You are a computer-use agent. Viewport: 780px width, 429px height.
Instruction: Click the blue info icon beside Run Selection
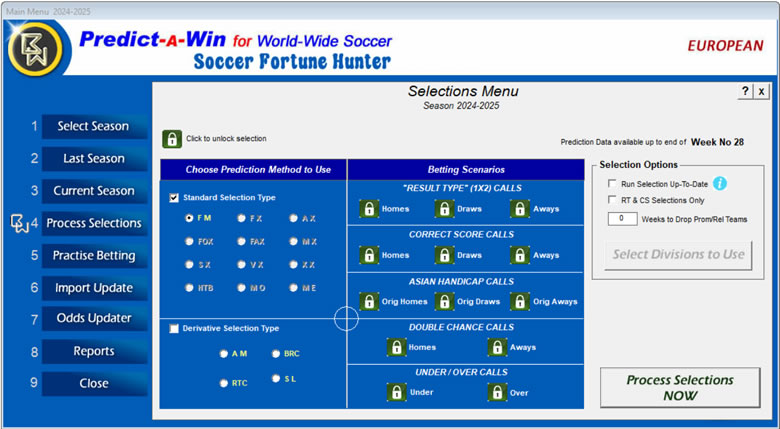(720, 184)
